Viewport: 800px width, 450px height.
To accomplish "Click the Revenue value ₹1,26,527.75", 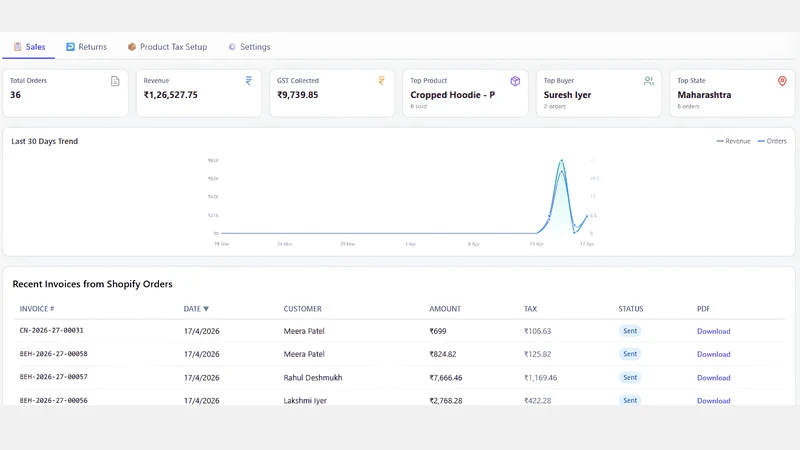I will 170,95.
